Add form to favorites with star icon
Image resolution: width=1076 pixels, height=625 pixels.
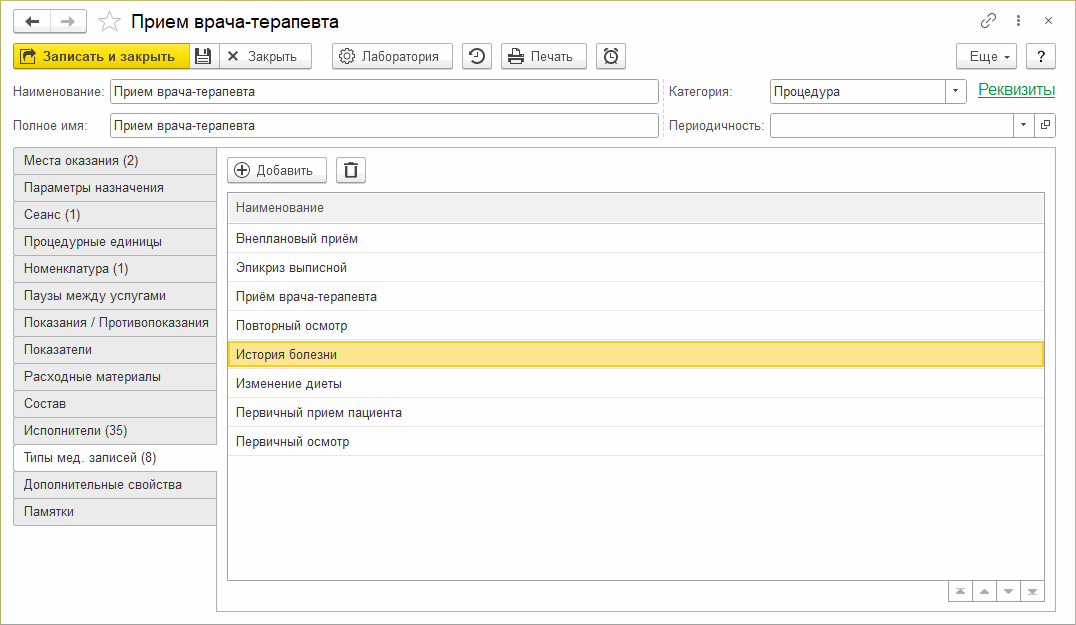111,21
